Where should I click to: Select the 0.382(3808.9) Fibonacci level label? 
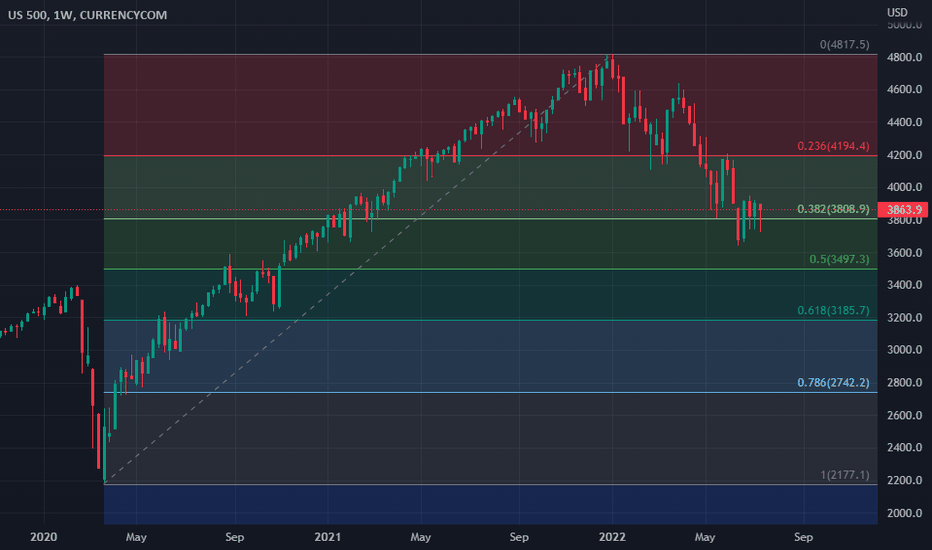(x=833, y=209)
